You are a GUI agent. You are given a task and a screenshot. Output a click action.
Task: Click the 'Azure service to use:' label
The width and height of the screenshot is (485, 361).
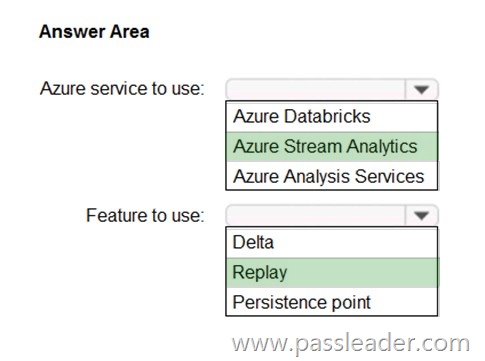pyautogui.click(x=122, y=89)
